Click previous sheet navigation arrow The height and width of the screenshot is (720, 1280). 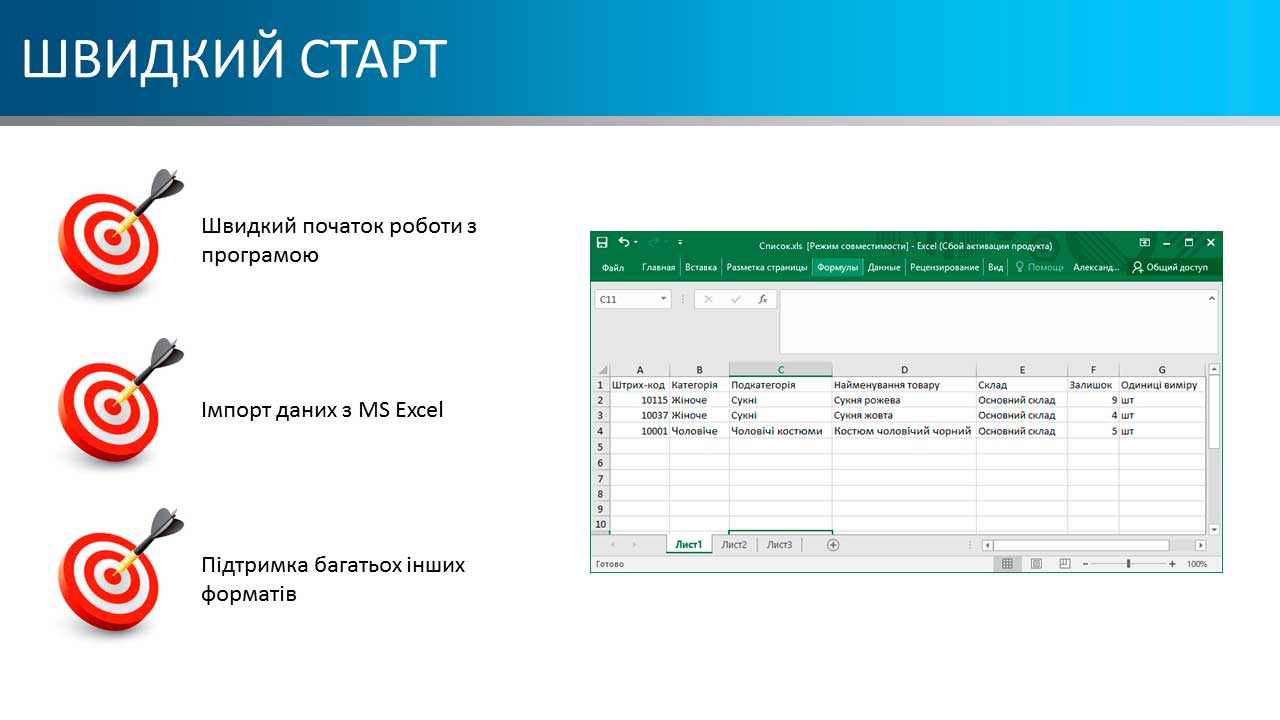613,545
